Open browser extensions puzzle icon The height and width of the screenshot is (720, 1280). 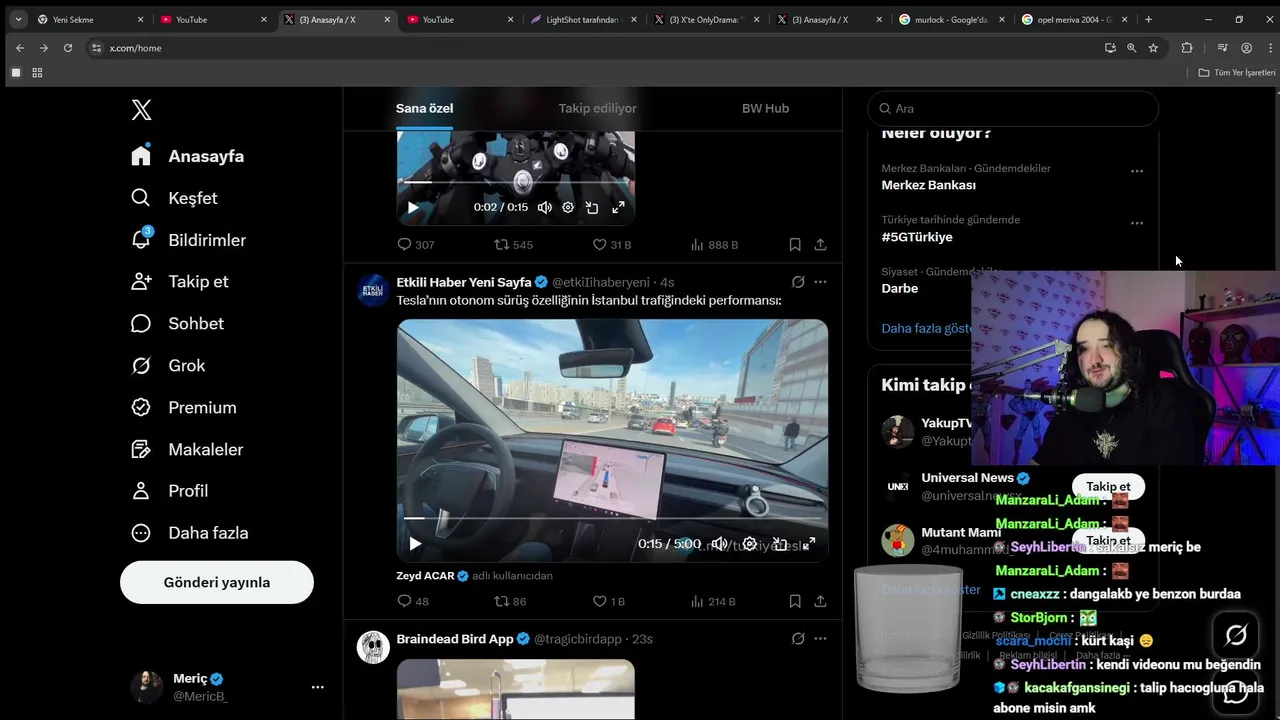(1187, 48)
